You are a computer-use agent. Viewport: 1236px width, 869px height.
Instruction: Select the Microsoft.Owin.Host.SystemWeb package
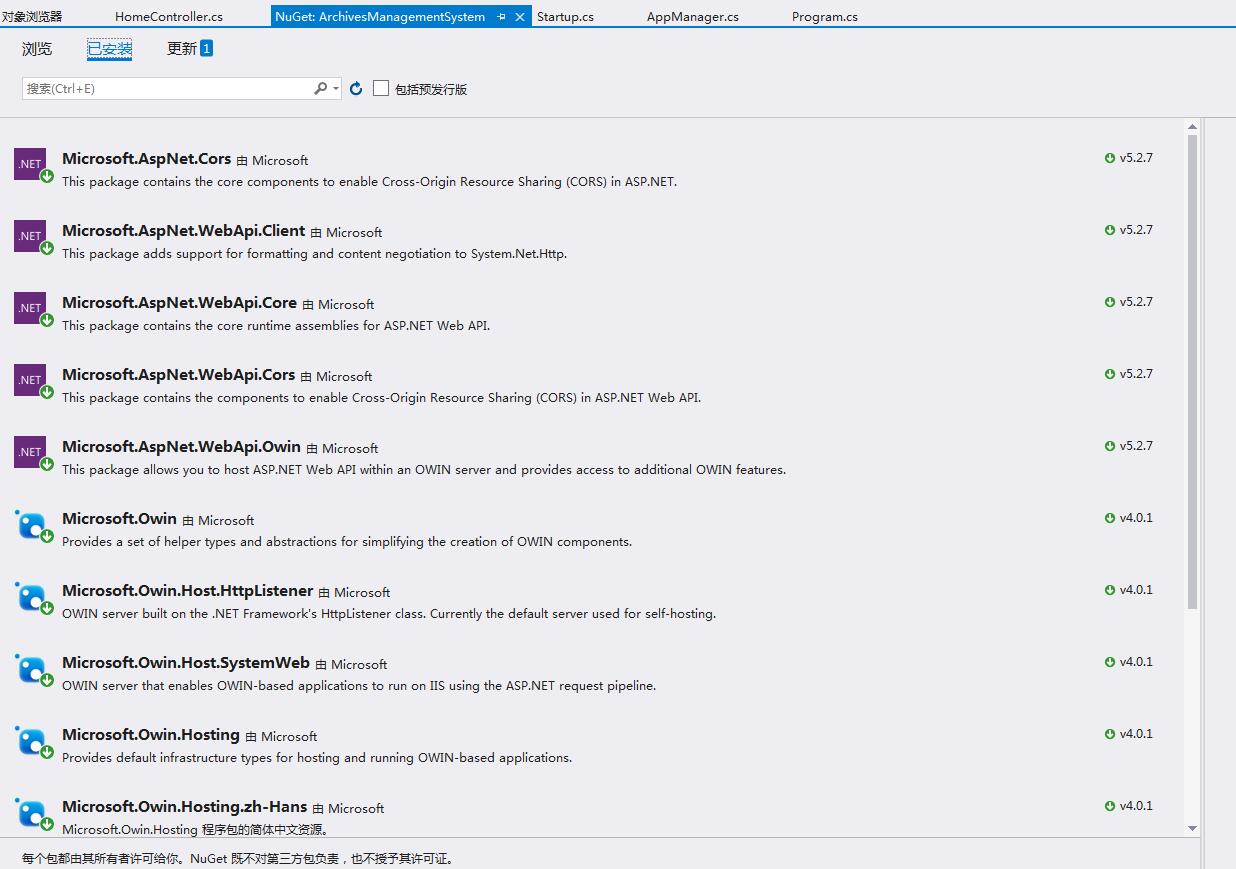point(186,663)
